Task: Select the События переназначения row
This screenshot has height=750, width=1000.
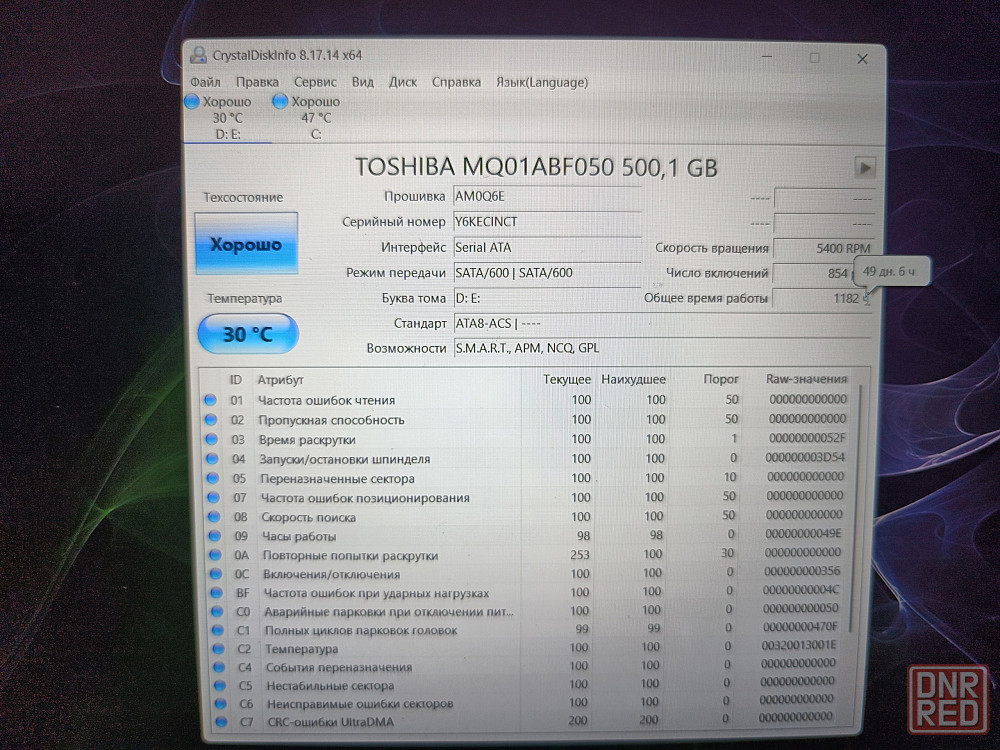Action: click(527, 666)
